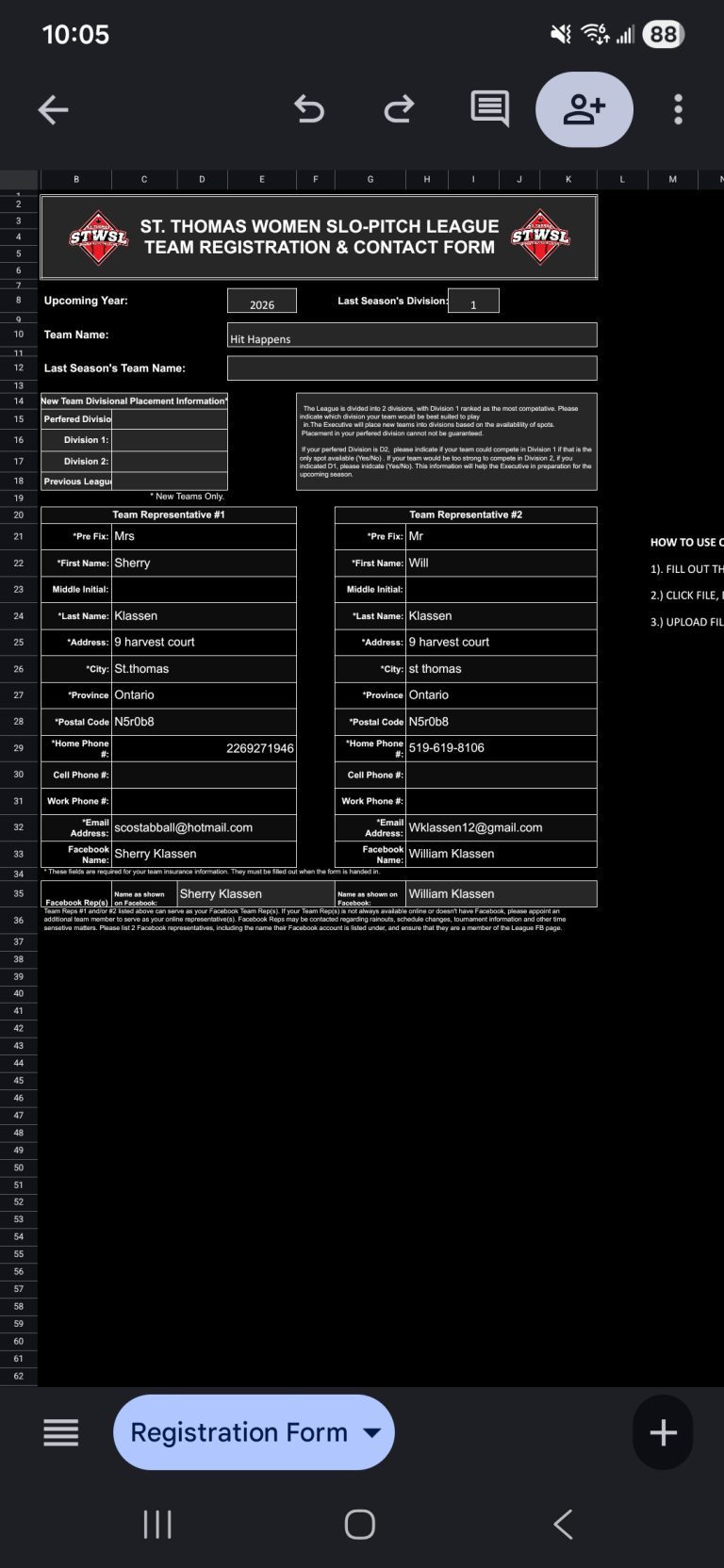Select Rep #1 empty Cell Phone # cell
Screen dimensions: 724x1568
pos(204,775)
